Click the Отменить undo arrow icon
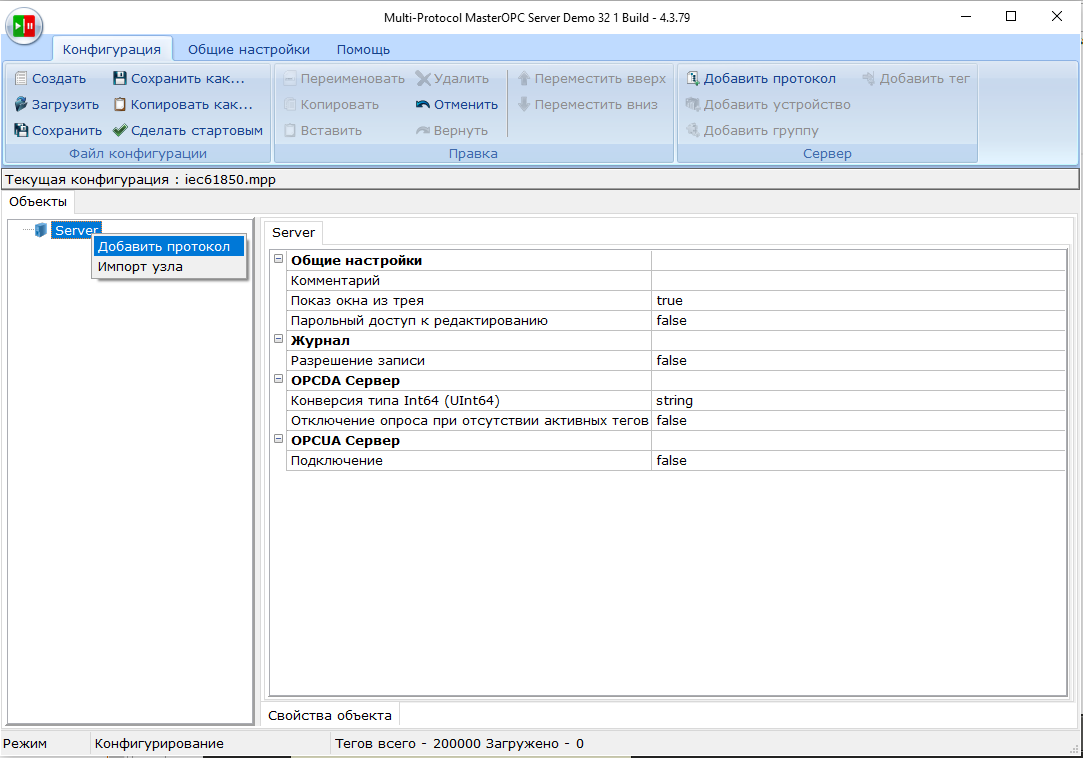Image resolution: width=1083 pixels, height=758 pixels. pos(423,104)
